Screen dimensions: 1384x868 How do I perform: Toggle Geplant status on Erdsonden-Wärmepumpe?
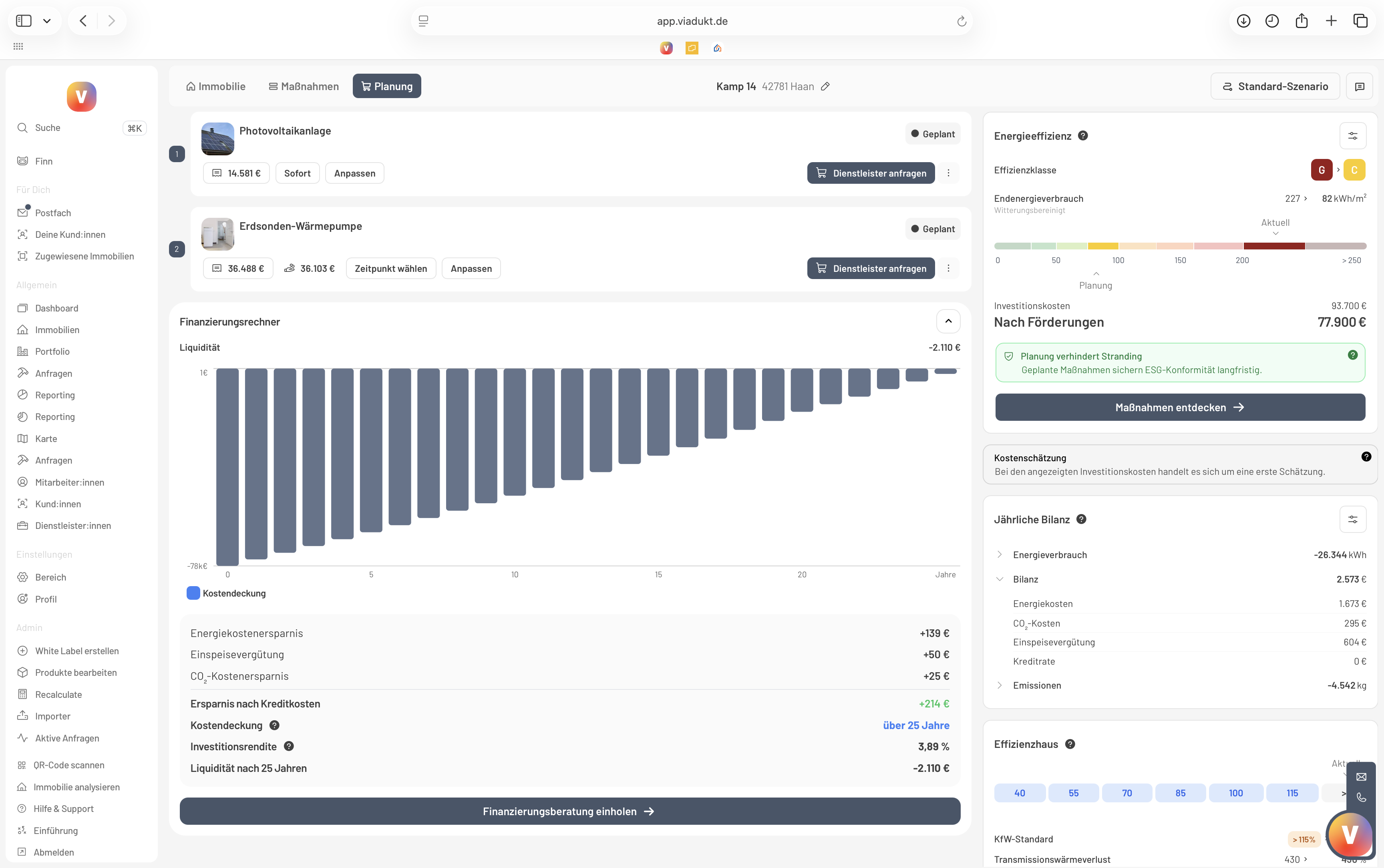pos(933,229)
